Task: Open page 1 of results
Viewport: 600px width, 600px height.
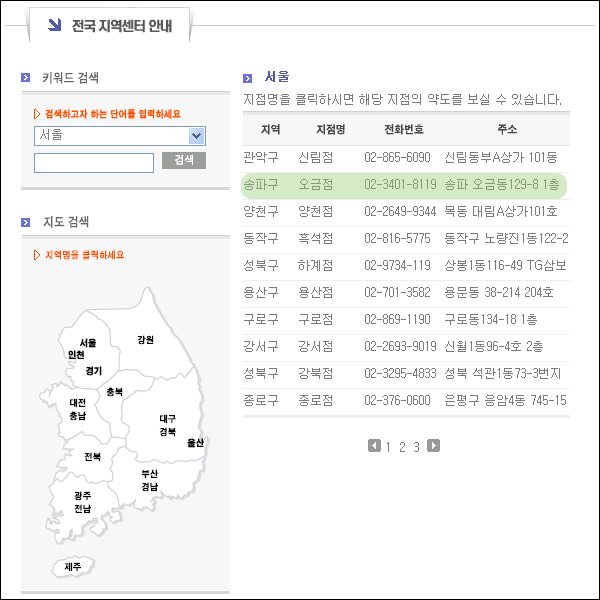Action: click(x=388, y=447)
